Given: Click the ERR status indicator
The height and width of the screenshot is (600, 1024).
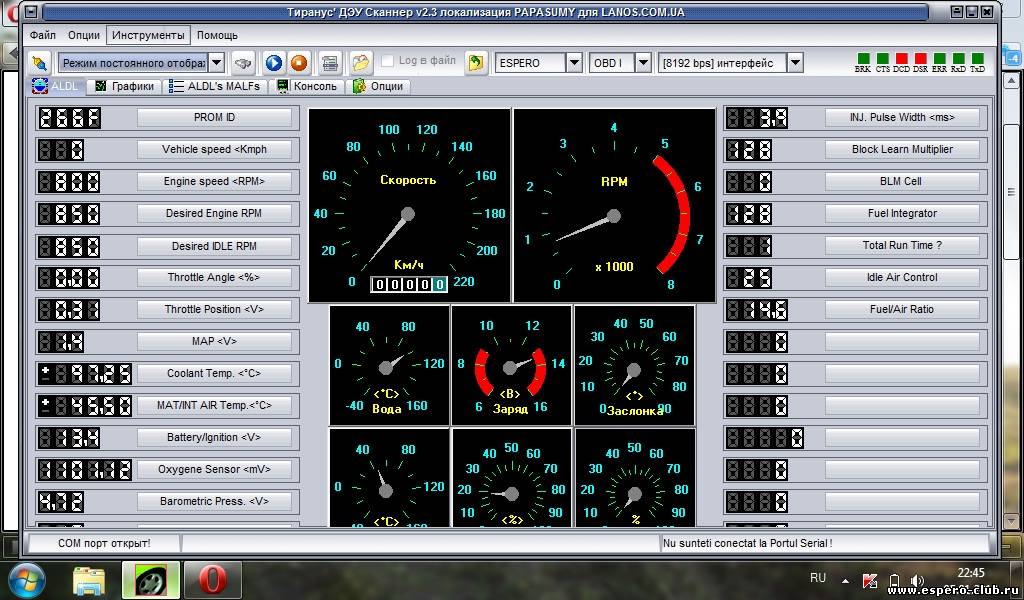Looking at the screenshot, I should [x=939, y=59].
